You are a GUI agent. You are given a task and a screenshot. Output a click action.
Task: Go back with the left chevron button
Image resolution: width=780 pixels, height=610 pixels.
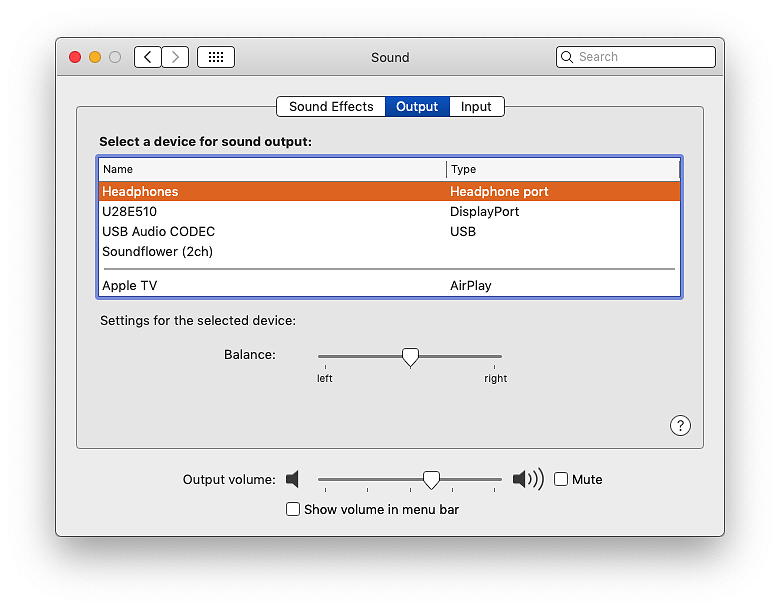pyautogui.click(x=148, y=57)
